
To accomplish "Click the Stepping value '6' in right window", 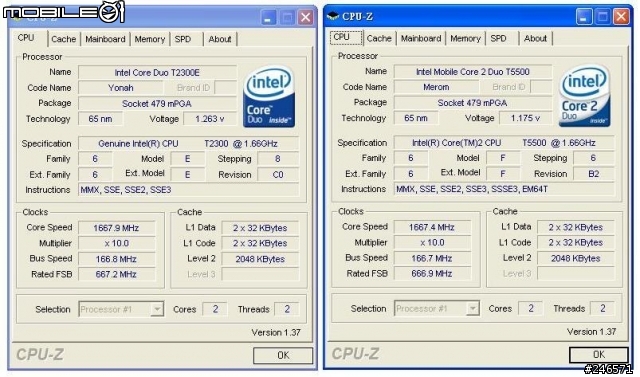I will tap(593, 158).
